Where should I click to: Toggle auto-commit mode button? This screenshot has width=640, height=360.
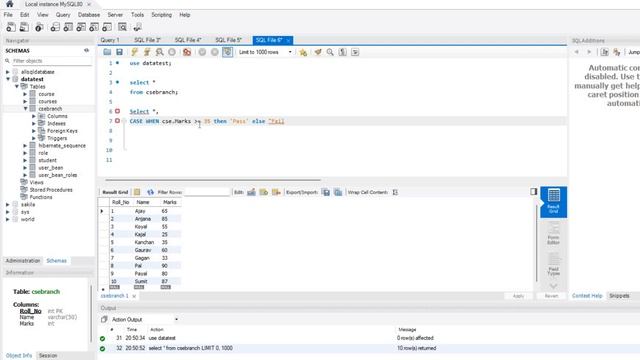(228, 52)
